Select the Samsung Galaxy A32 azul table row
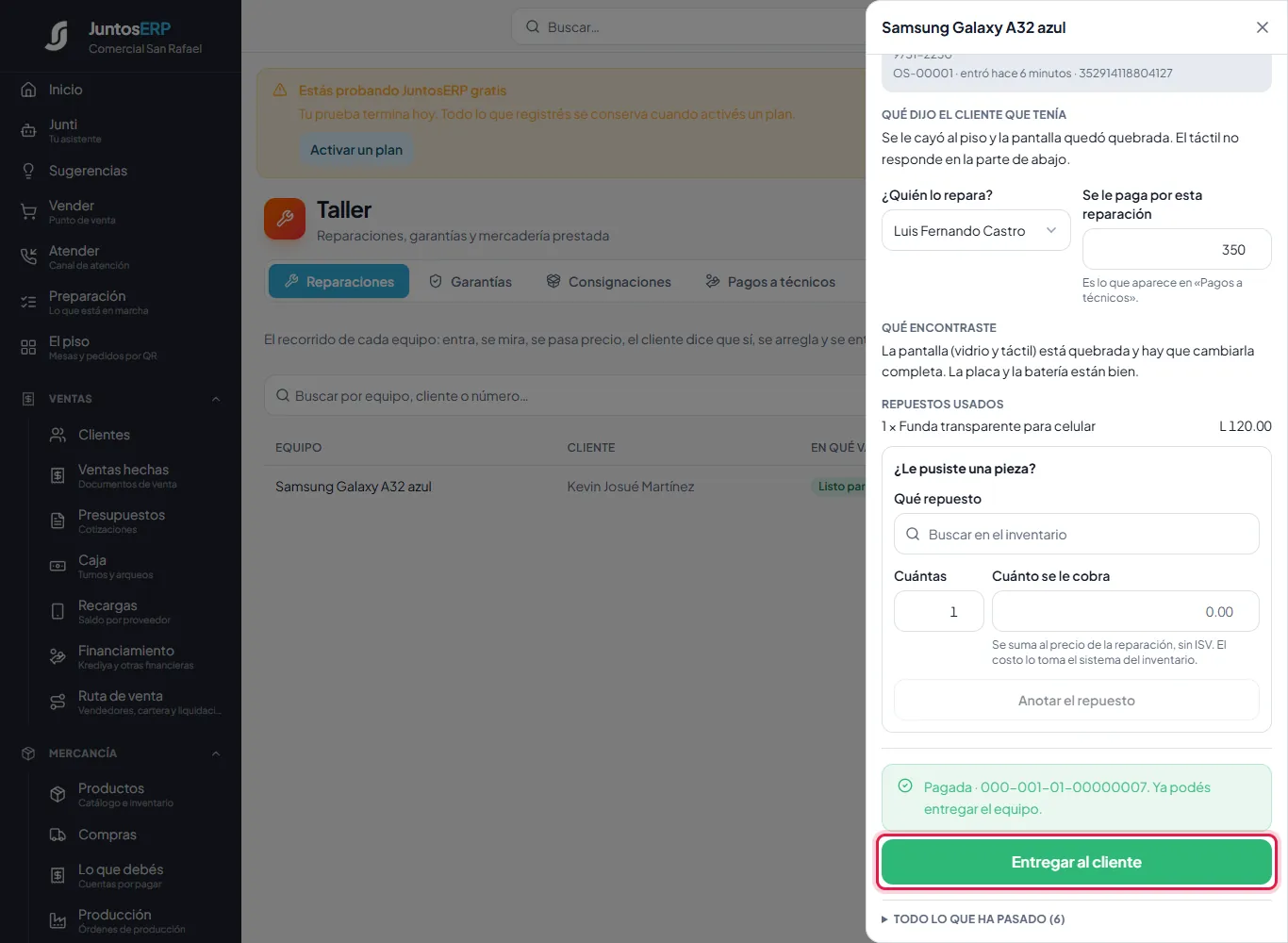The height and width of the screenshot is (943, 1288). (566, 487)
